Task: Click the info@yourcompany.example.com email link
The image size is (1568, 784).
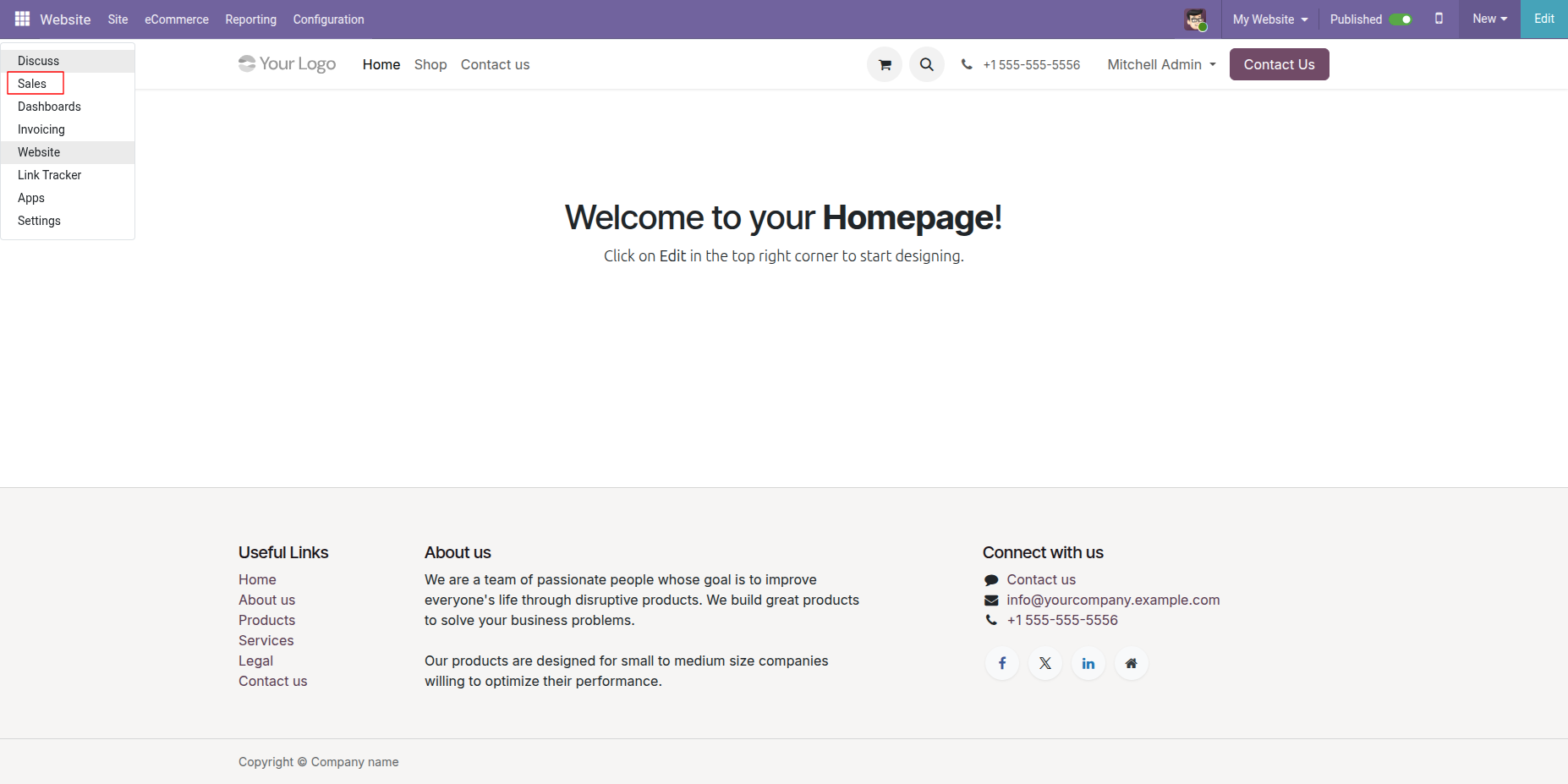Action: 1113,600
